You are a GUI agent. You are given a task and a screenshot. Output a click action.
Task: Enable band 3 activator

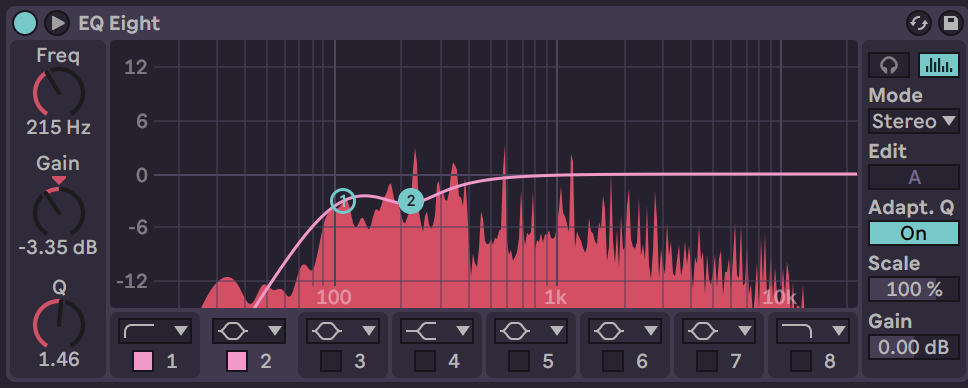coord(331,361)
